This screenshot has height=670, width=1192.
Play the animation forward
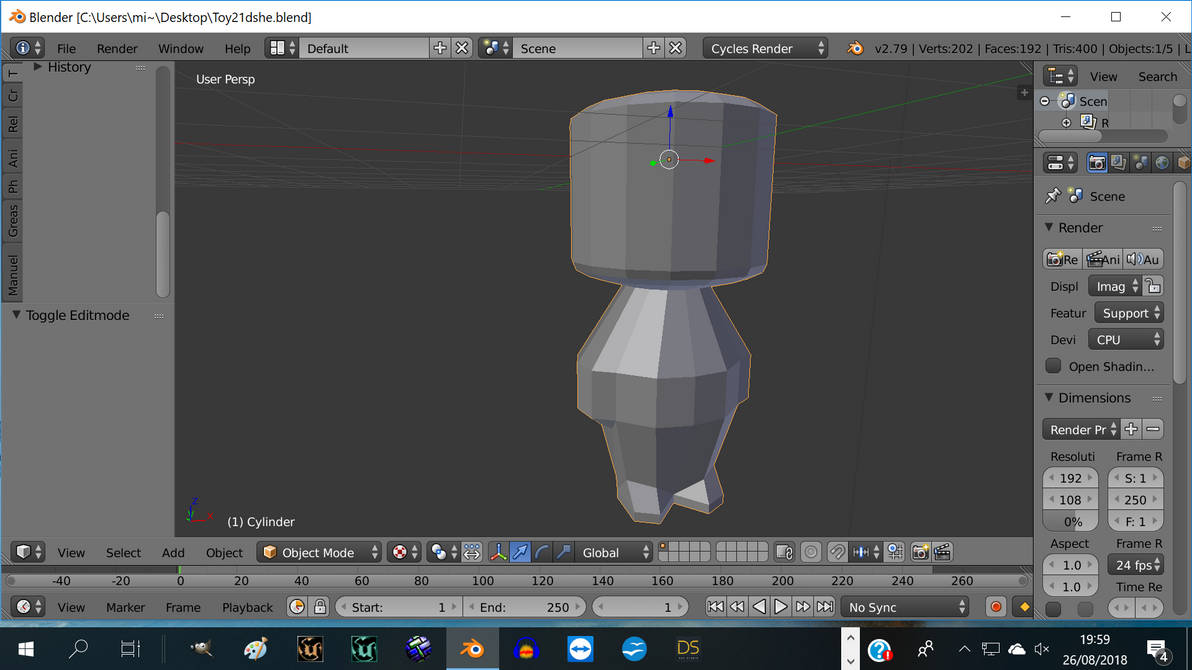coord(781,607)
